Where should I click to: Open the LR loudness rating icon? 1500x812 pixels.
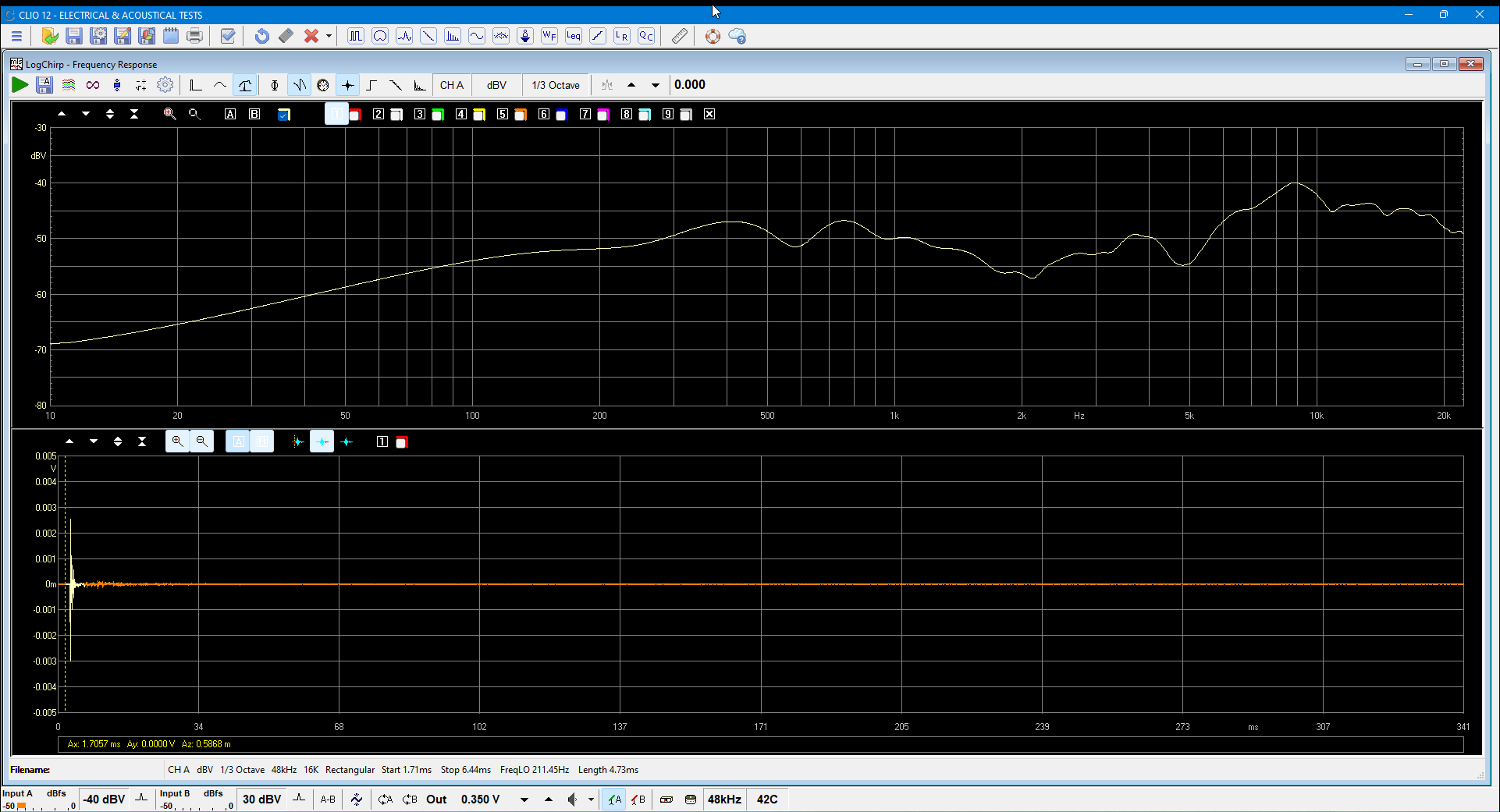click(622, 36)
